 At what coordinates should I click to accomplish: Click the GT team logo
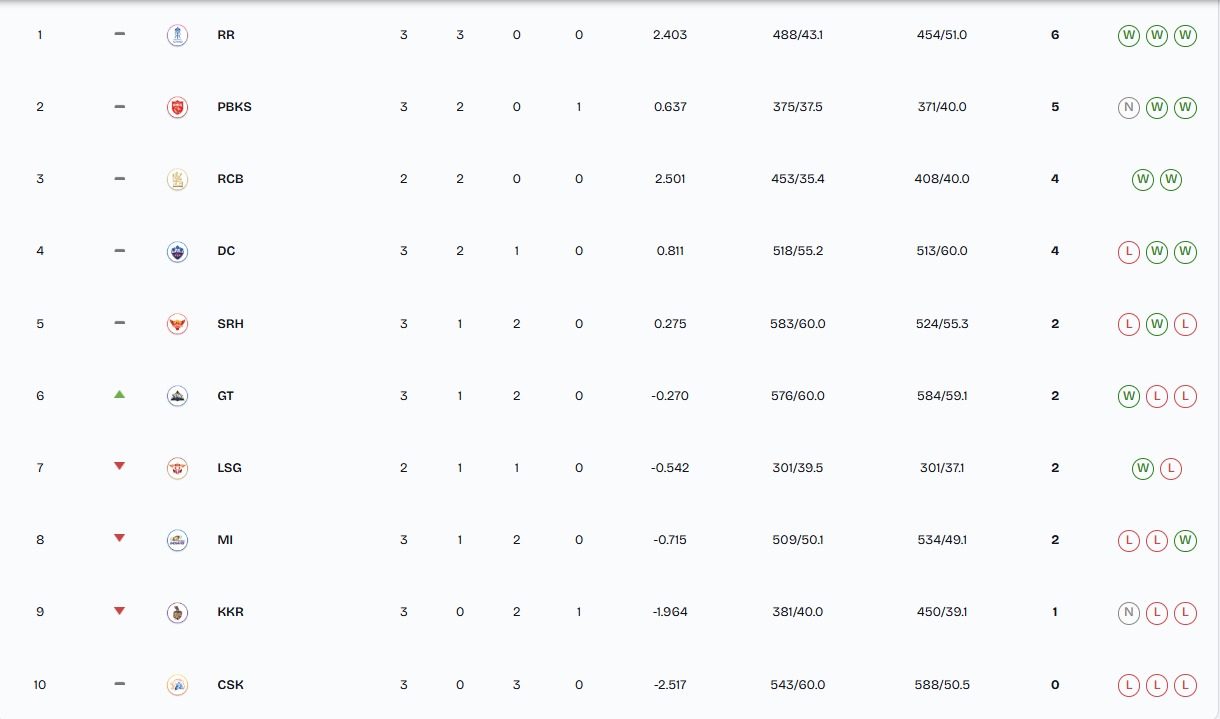point(177,396)
